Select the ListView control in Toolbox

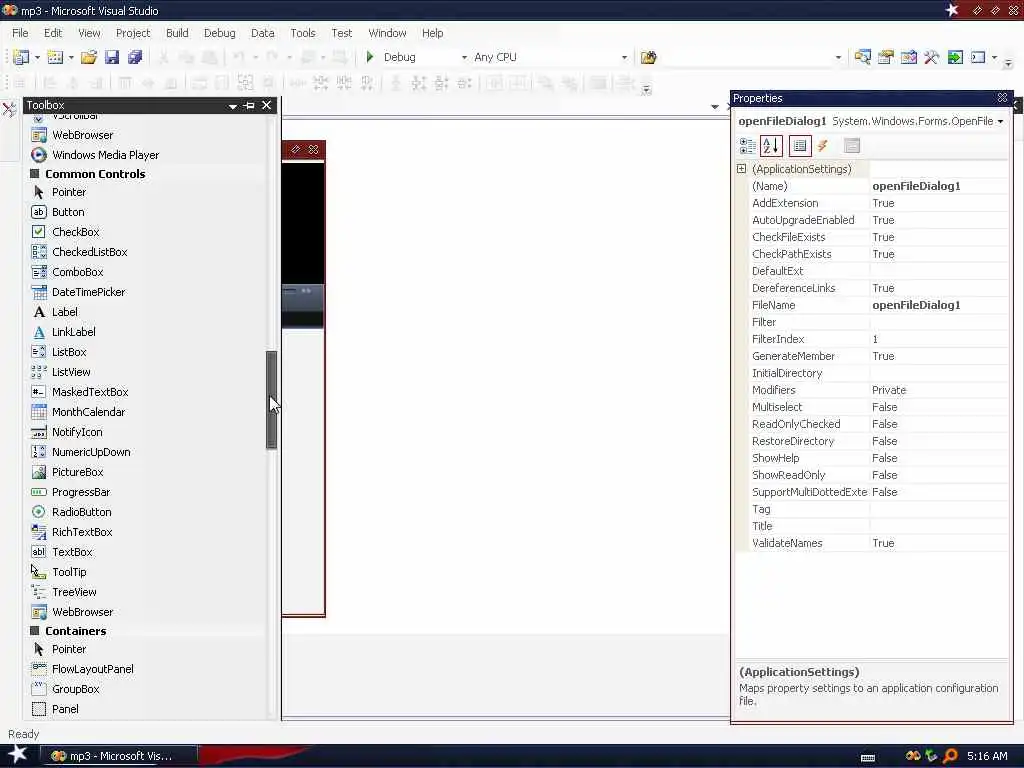[x=61, y=372]
